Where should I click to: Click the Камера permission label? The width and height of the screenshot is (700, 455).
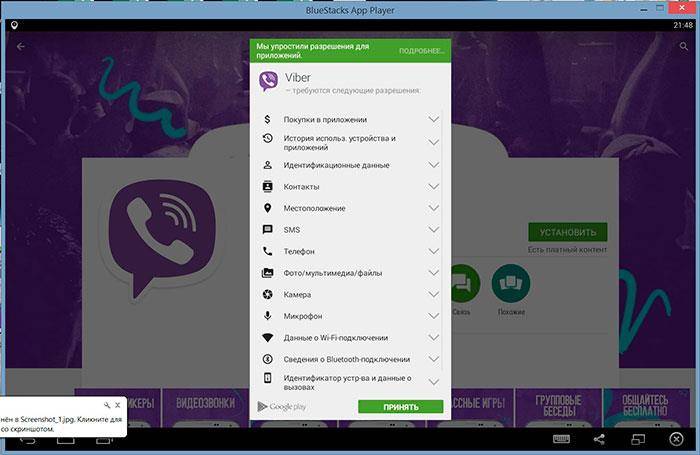(297, 295)
